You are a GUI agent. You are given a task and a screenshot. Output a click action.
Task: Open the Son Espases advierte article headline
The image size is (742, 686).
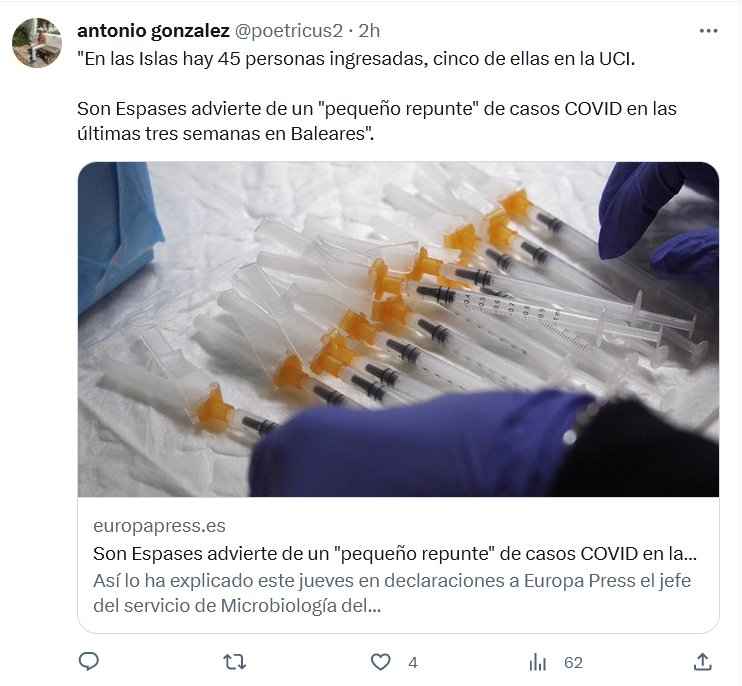point(395,554)
